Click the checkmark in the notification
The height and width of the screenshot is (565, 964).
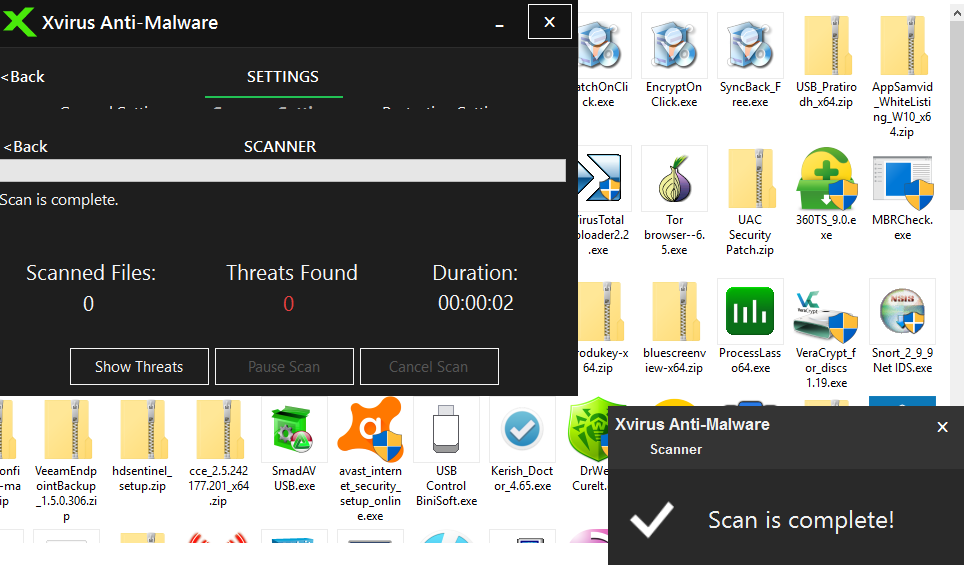pos(652,519)
